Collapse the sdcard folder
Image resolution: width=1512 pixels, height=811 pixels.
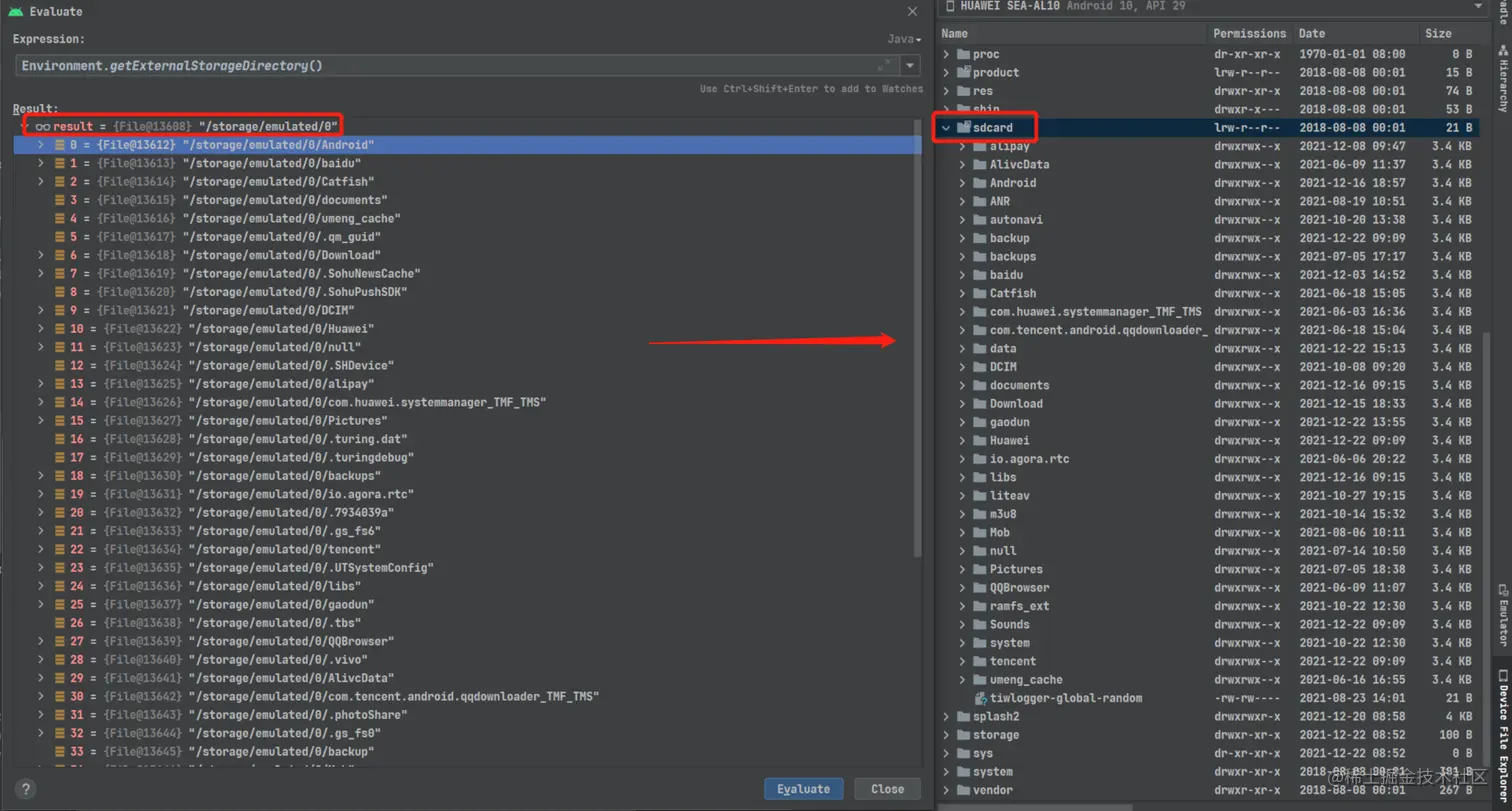pos(946,127)
